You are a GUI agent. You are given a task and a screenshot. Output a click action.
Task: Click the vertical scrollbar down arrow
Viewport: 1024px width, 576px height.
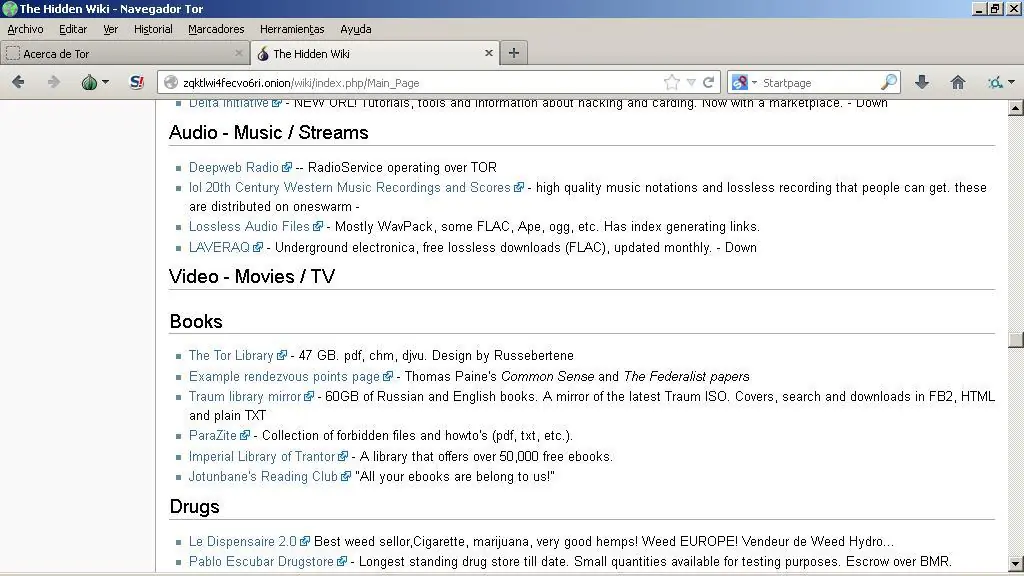pyautogui.click(x=1016, y=564)
